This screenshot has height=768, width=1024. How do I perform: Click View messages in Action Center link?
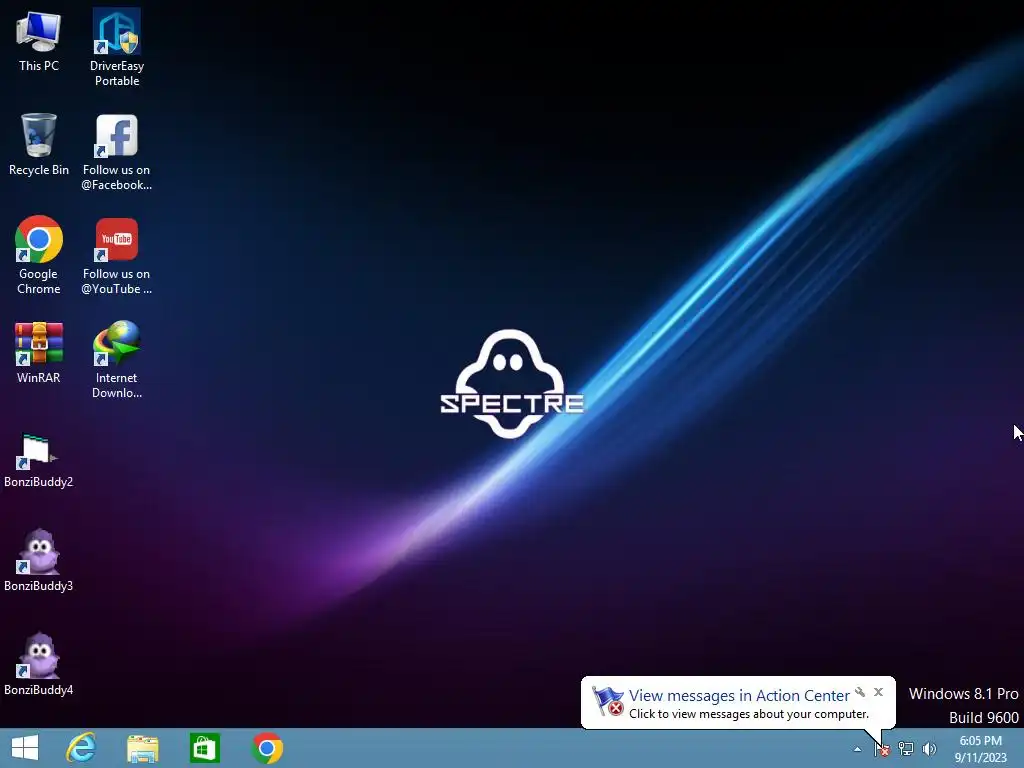739,696
